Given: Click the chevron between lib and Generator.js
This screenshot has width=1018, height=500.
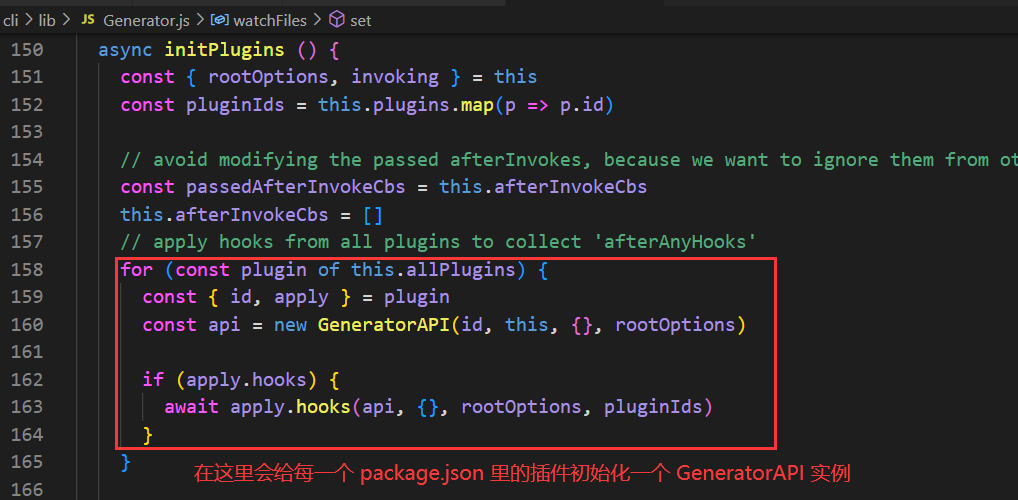Looking at the screenshot, I should pos(67,21).
